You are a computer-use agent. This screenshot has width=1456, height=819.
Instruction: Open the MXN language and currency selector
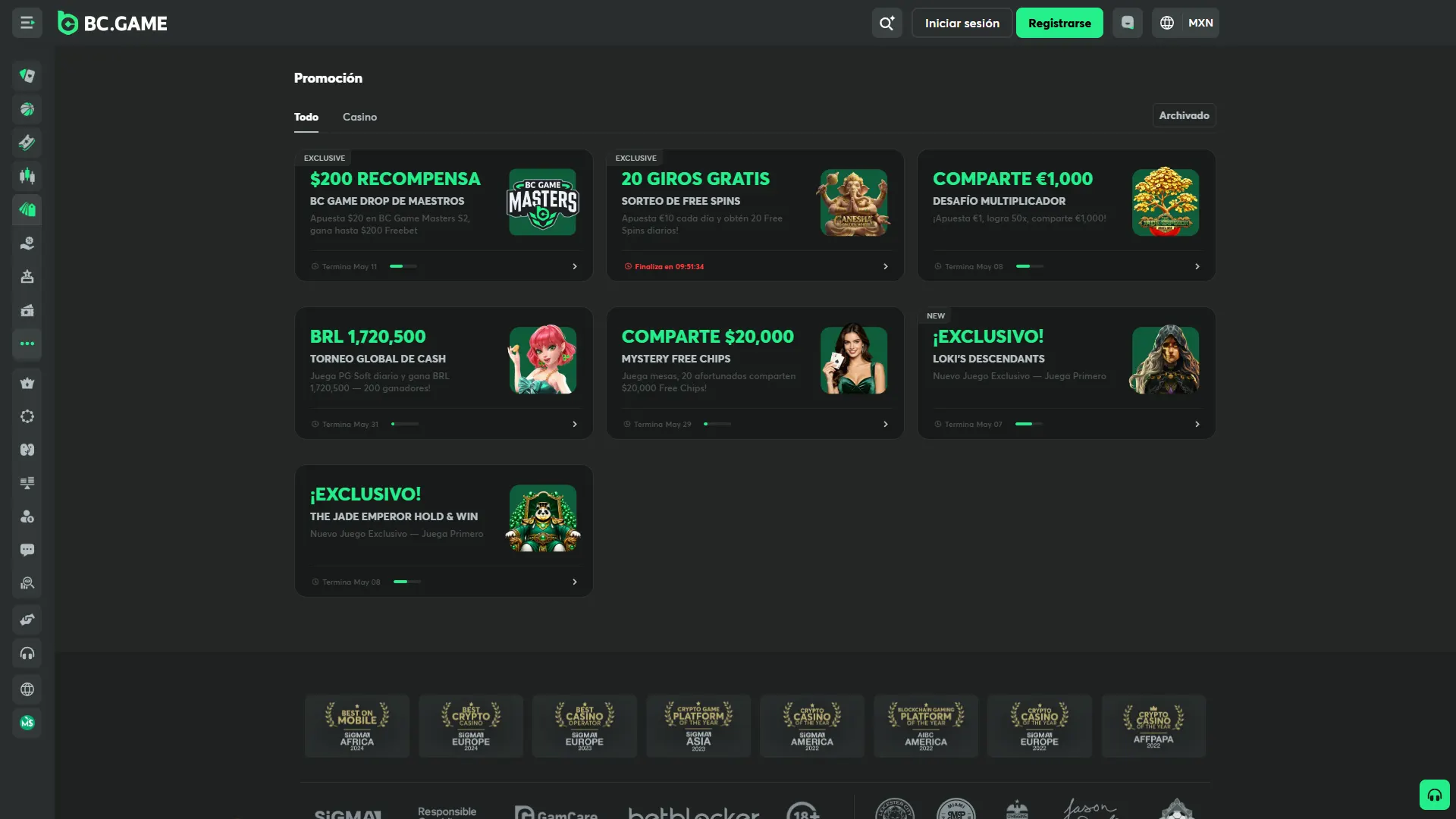coord(1185,23)
